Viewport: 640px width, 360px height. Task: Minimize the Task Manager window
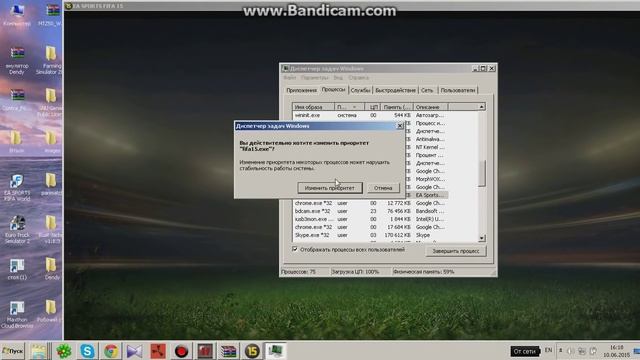point(475,69)
